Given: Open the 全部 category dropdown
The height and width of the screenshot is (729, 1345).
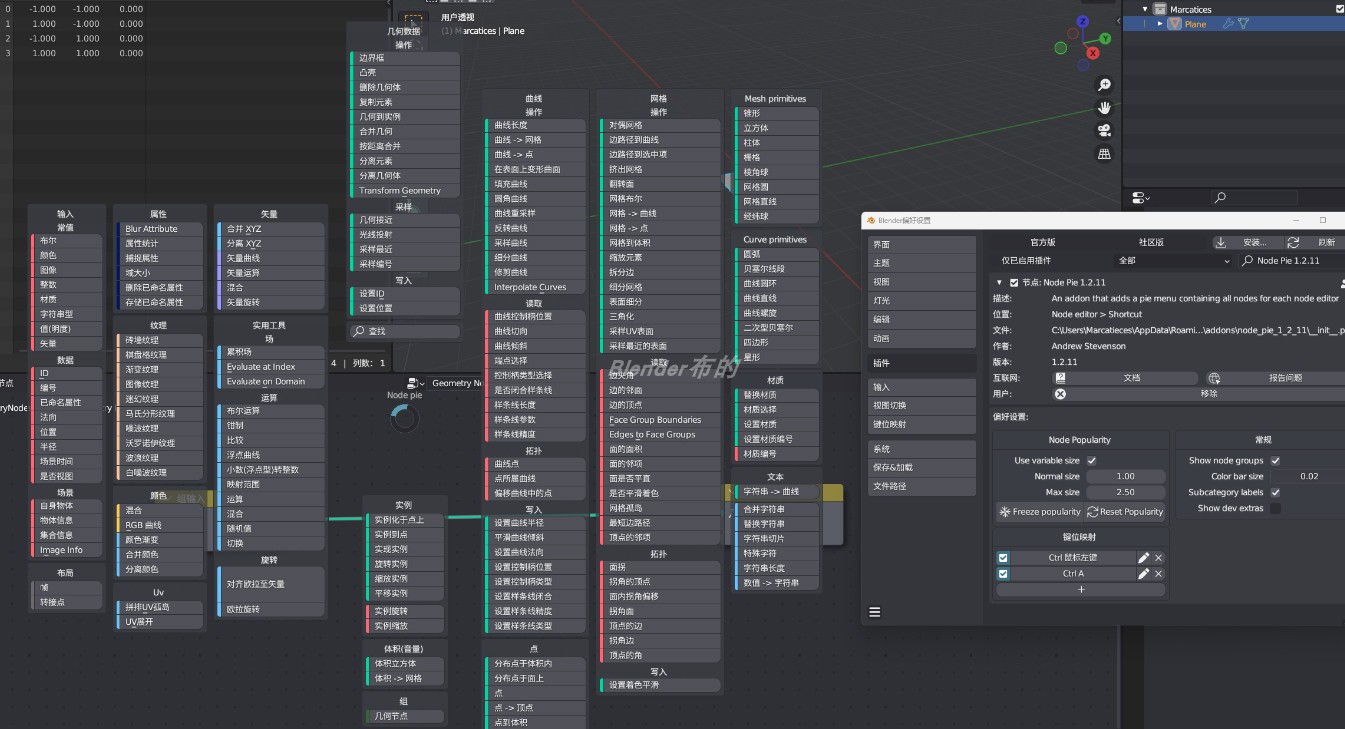Looking at the screenshot, I should point(1173,261).
